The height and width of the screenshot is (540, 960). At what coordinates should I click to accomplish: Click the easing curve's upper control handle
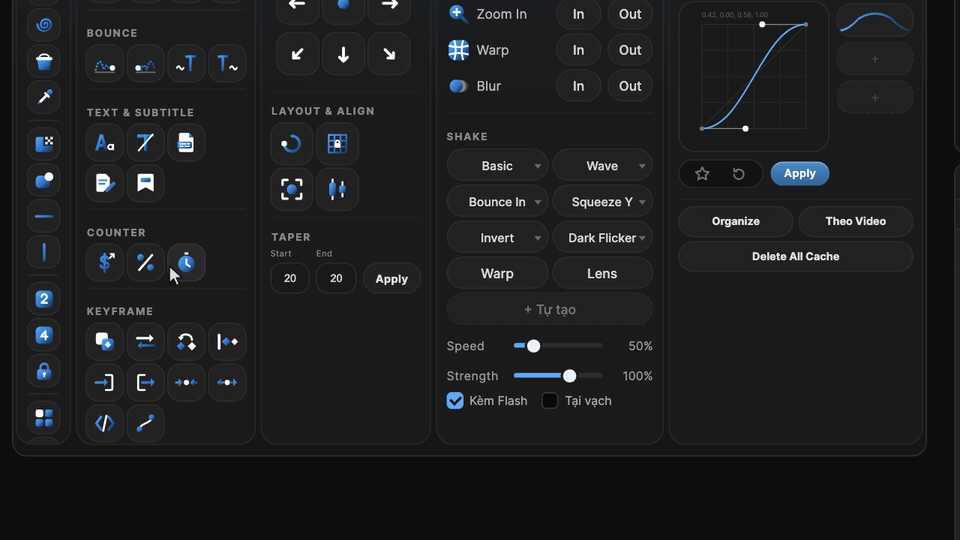click(x=762, y=24)
